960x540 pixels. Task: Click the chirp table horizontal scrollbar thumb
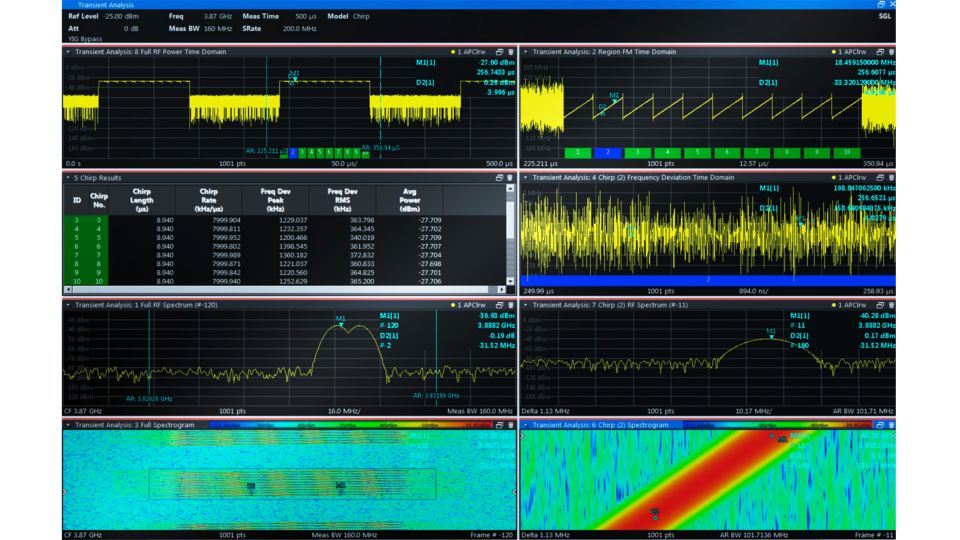280,290
